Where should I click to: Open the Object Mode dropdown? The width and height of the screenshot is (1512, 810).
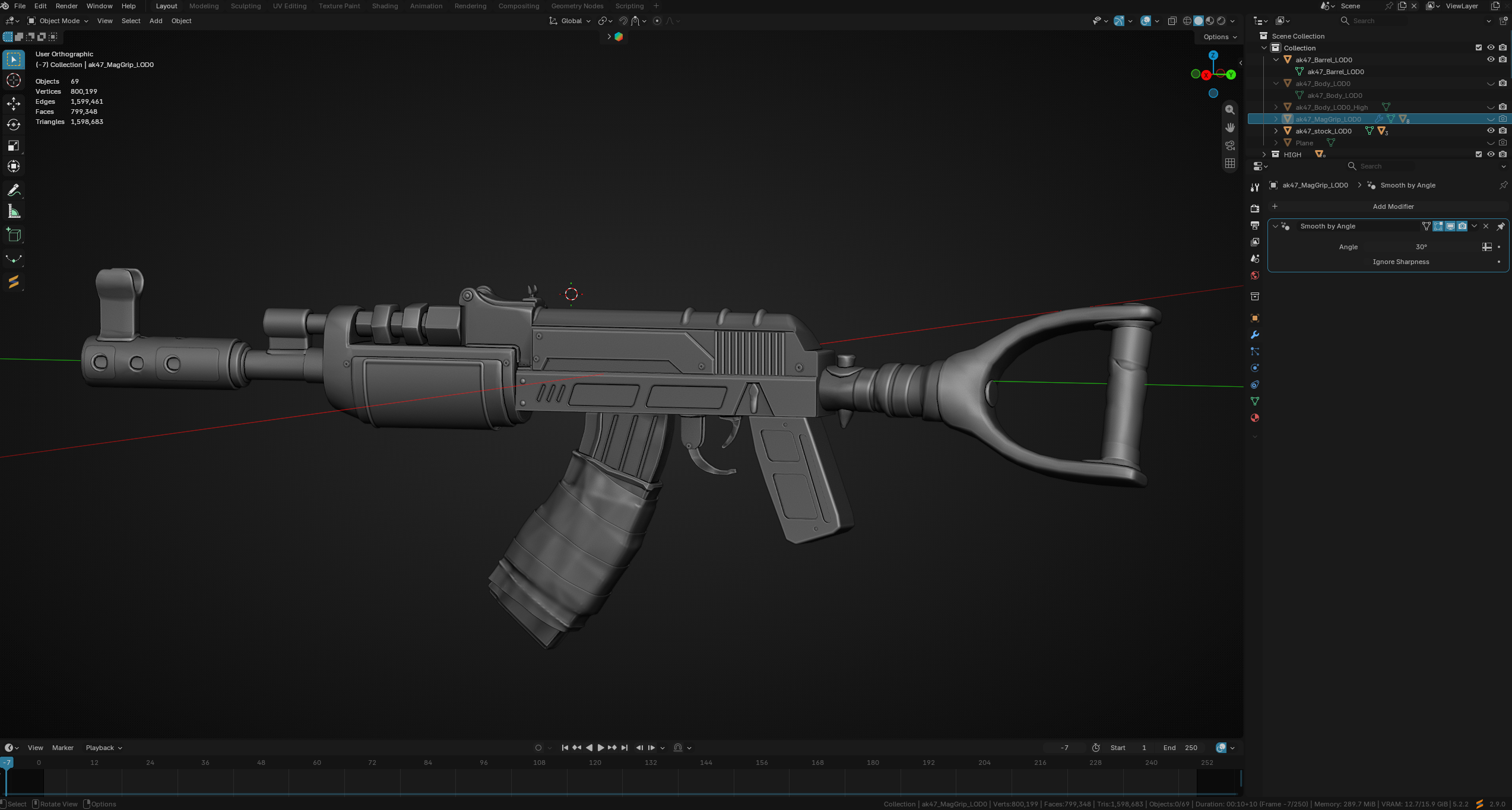[58, 21]
